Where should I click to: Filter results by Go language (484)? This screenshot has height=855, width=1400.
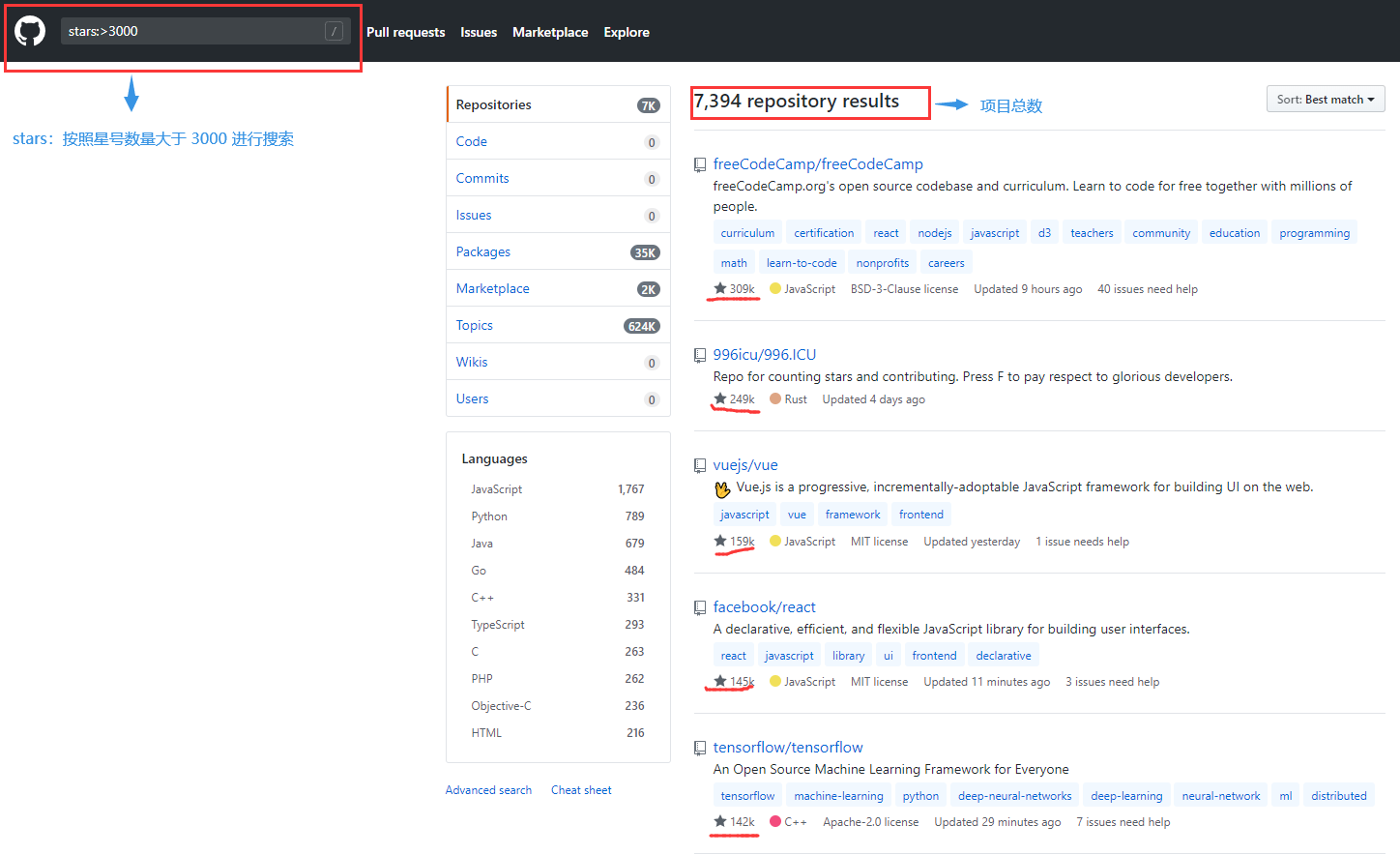(x=558, y=571)
